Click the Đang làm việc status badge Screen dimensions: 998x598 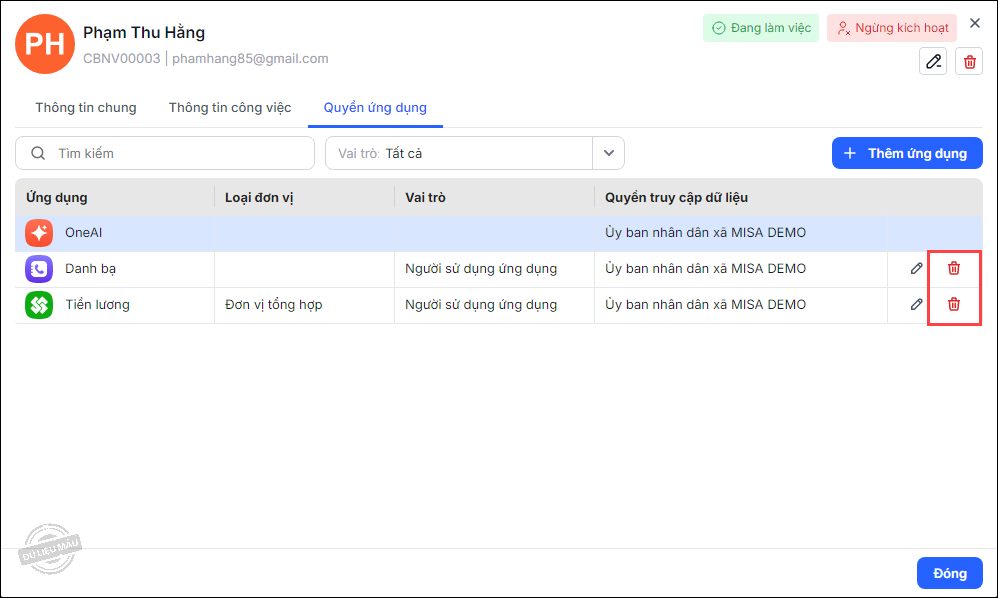pyautogui.click(x=761, y=28)
